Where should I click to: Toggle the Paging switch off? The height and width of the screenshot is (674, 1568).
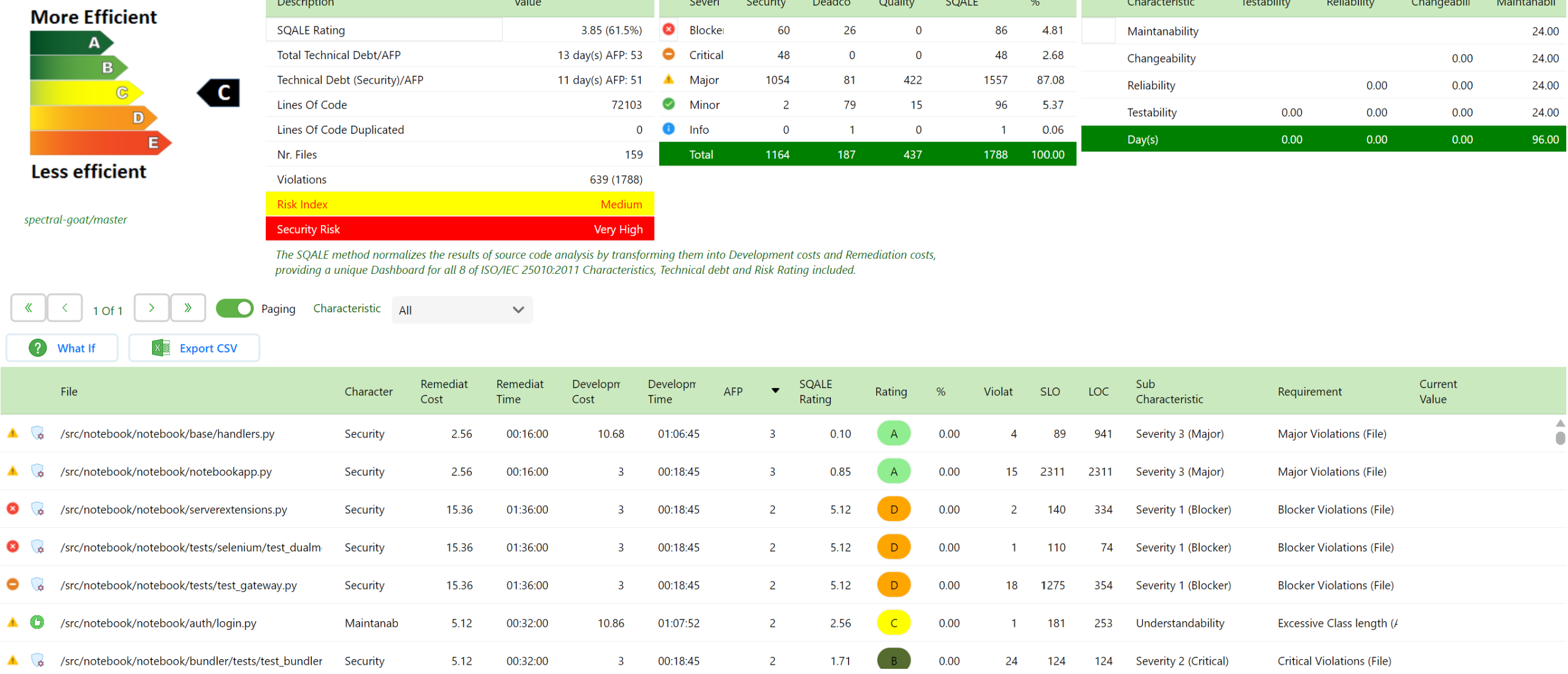coord(235,309)
